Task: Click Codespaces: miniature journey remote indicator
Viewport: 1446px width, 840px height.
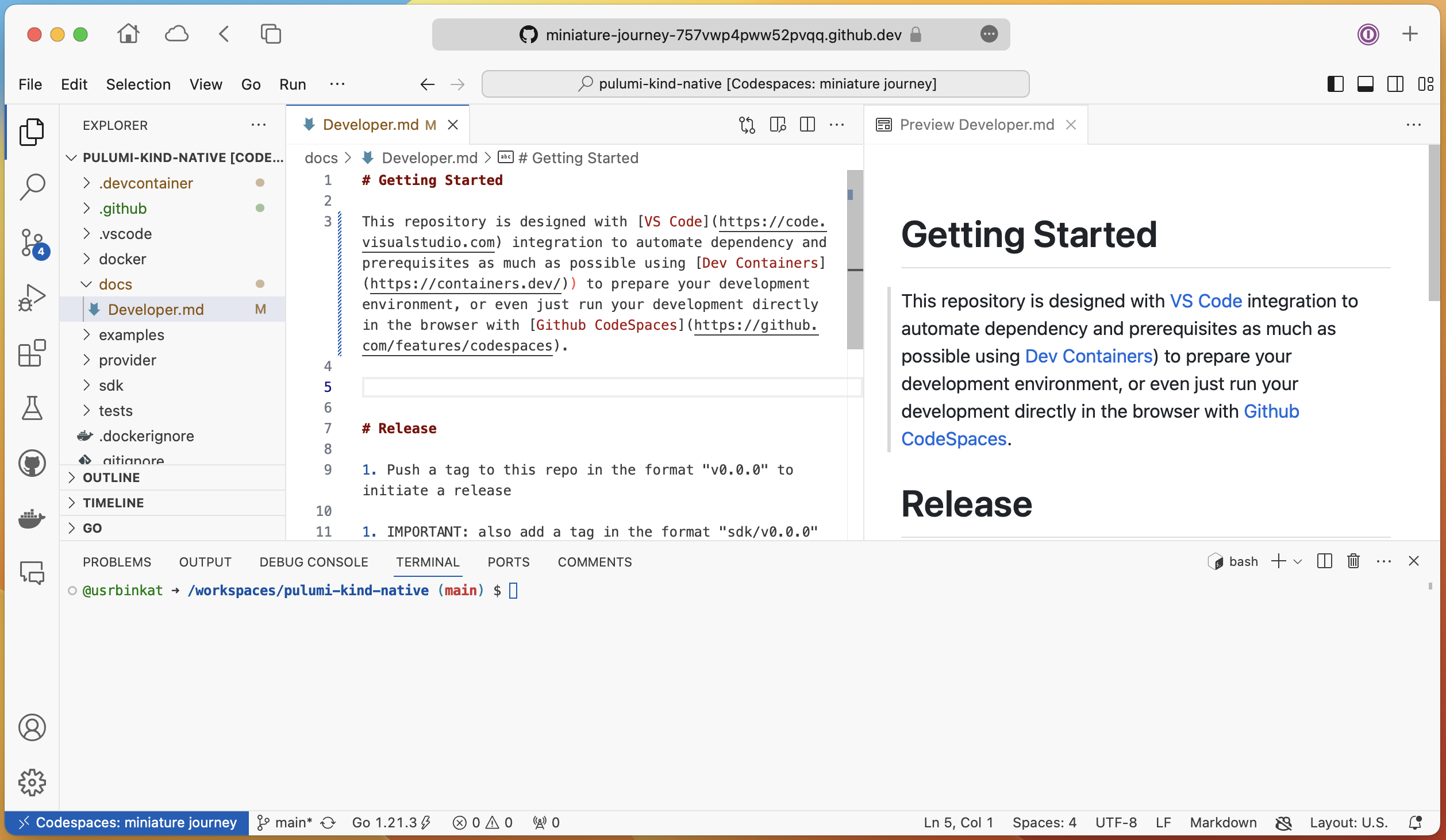Action: point(127,823)
